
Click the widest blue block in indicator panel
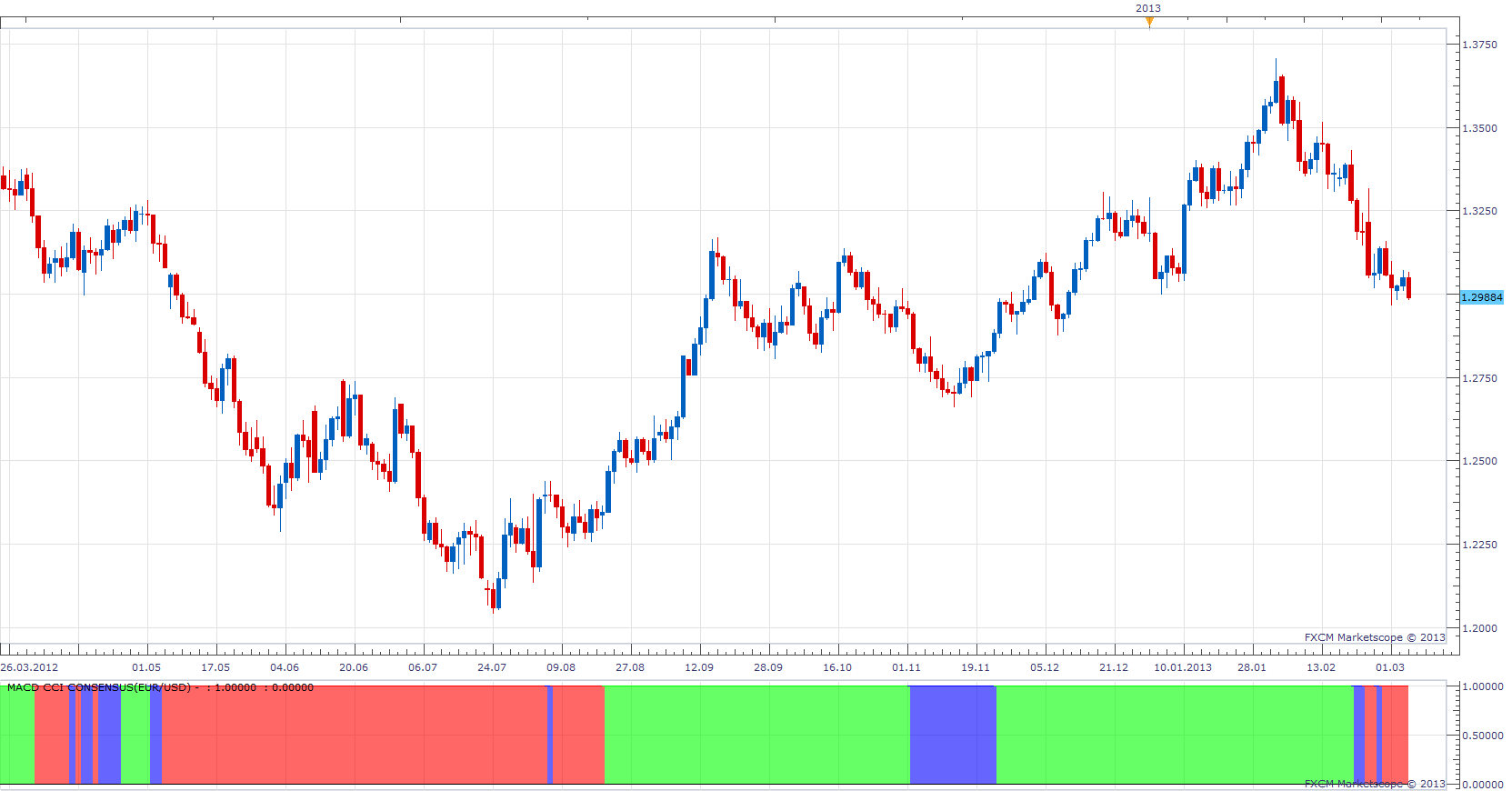(953, 735)
